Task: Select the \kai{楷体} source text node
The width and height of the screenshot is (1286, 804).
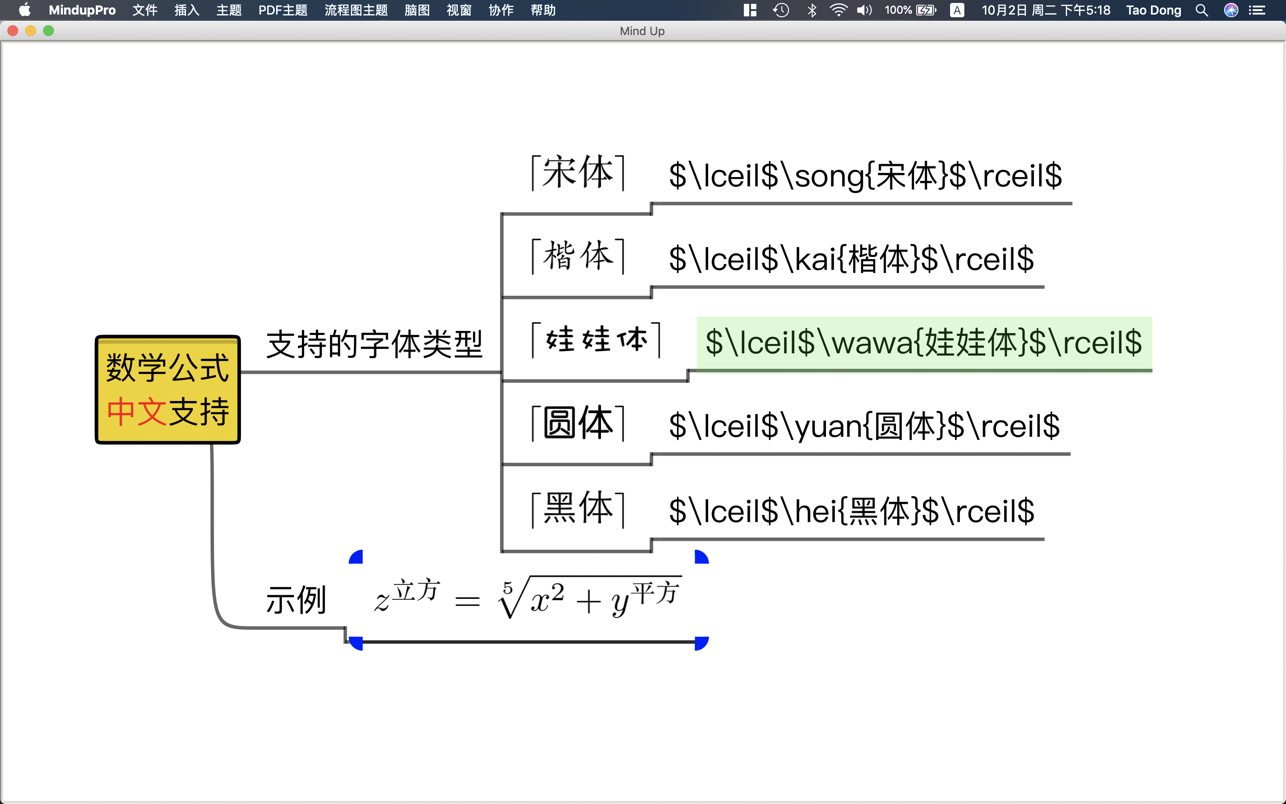Action: [x=851, y=260]
